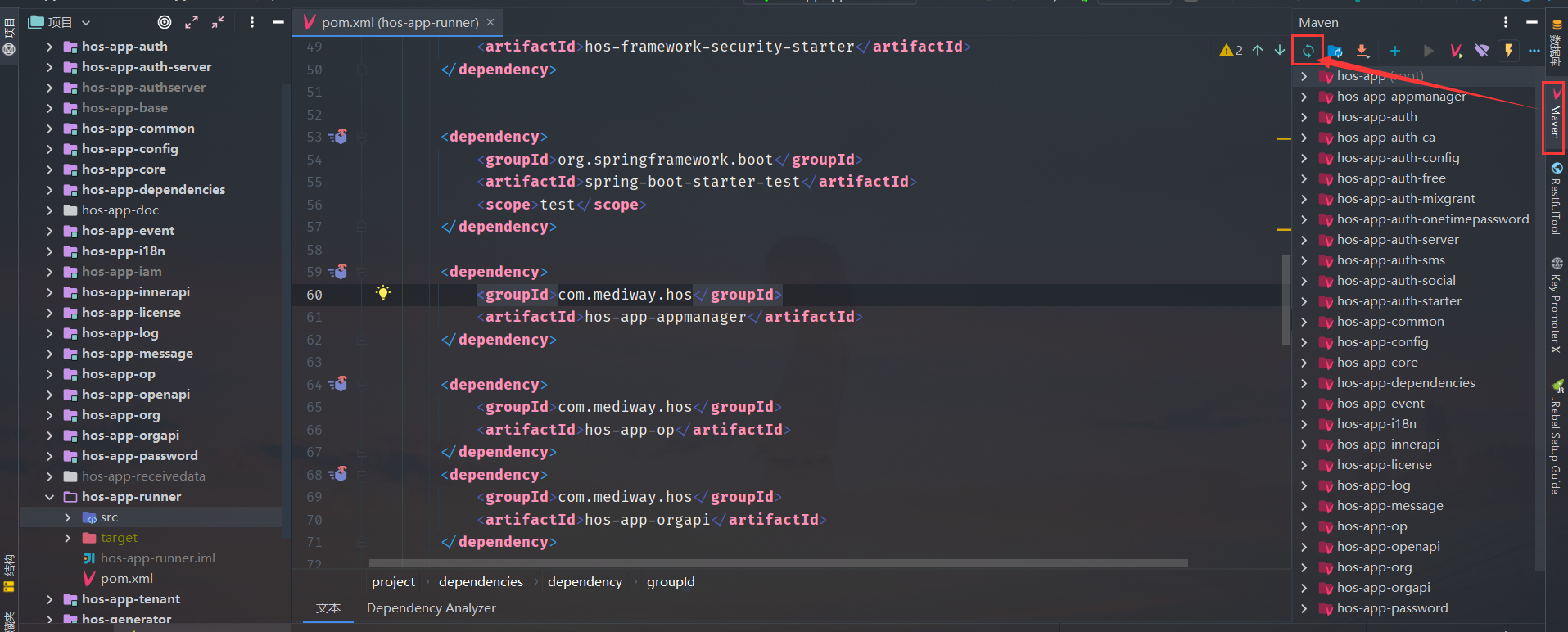
Task: Click download sources and documentation icon
Action: [x=1362, y=51]
